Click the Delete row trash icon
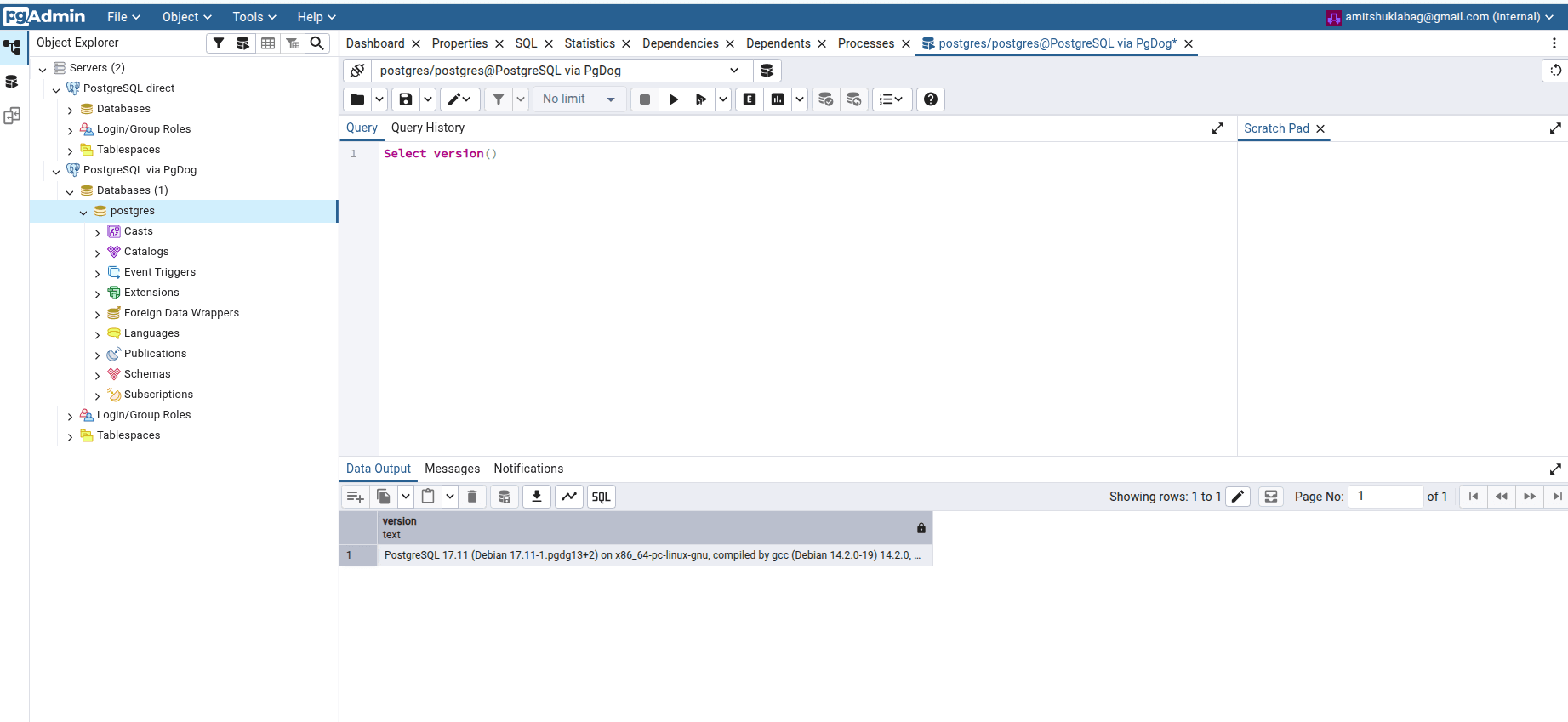Viewport: 1568px width, 722px height. 472,497
